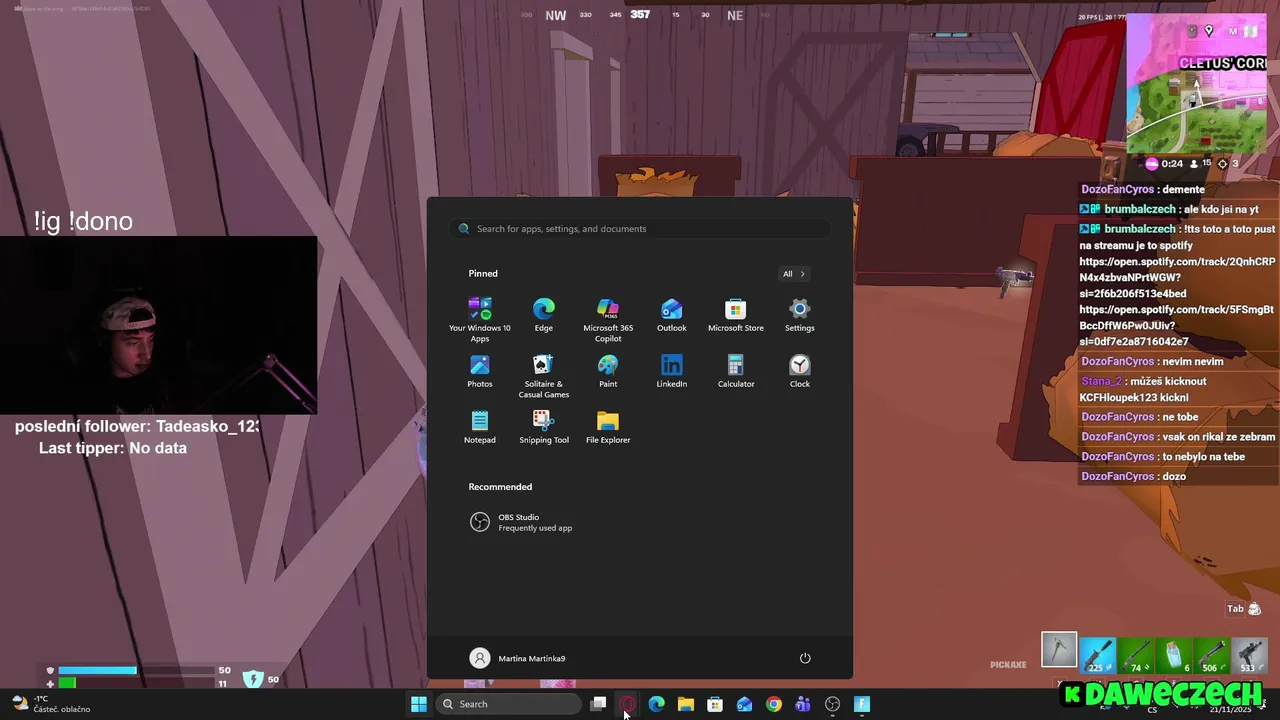Click the 'Recommended' section heading

tap(500, 487)
